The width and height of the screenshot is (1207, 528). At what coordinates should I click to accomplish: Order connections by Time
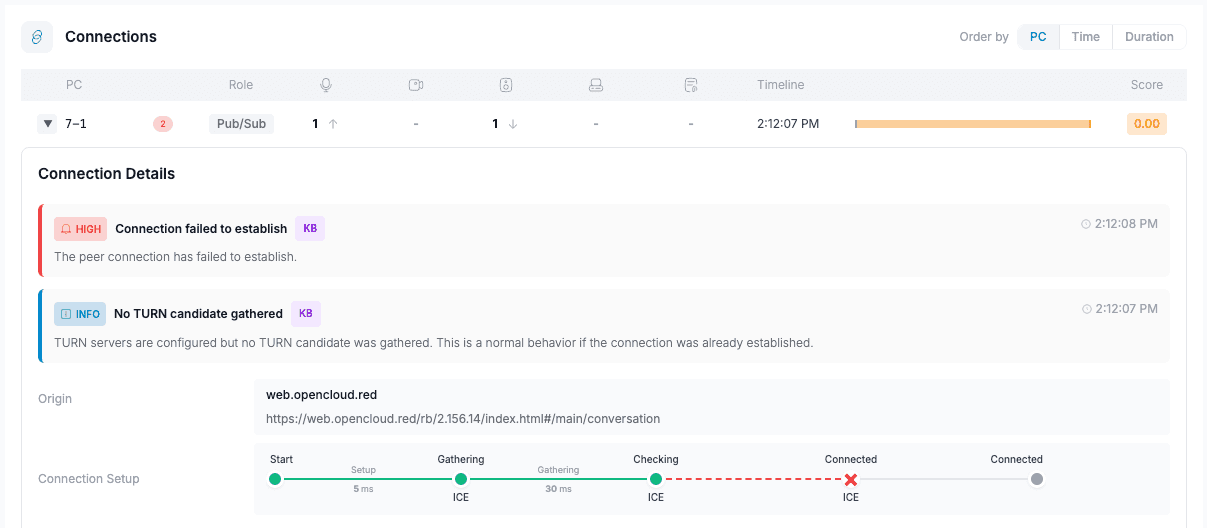[1085, 37]
